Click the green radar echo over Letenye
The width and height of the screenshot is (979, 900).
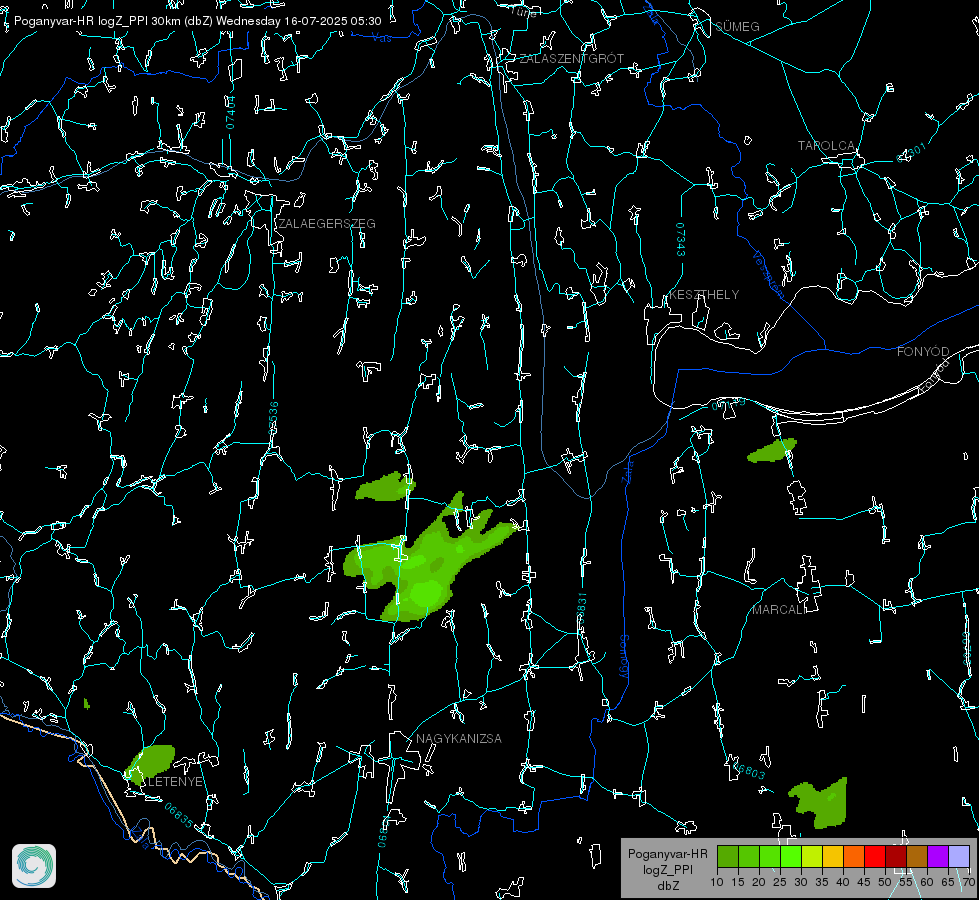pyautogui.click(x=150, y=763)
